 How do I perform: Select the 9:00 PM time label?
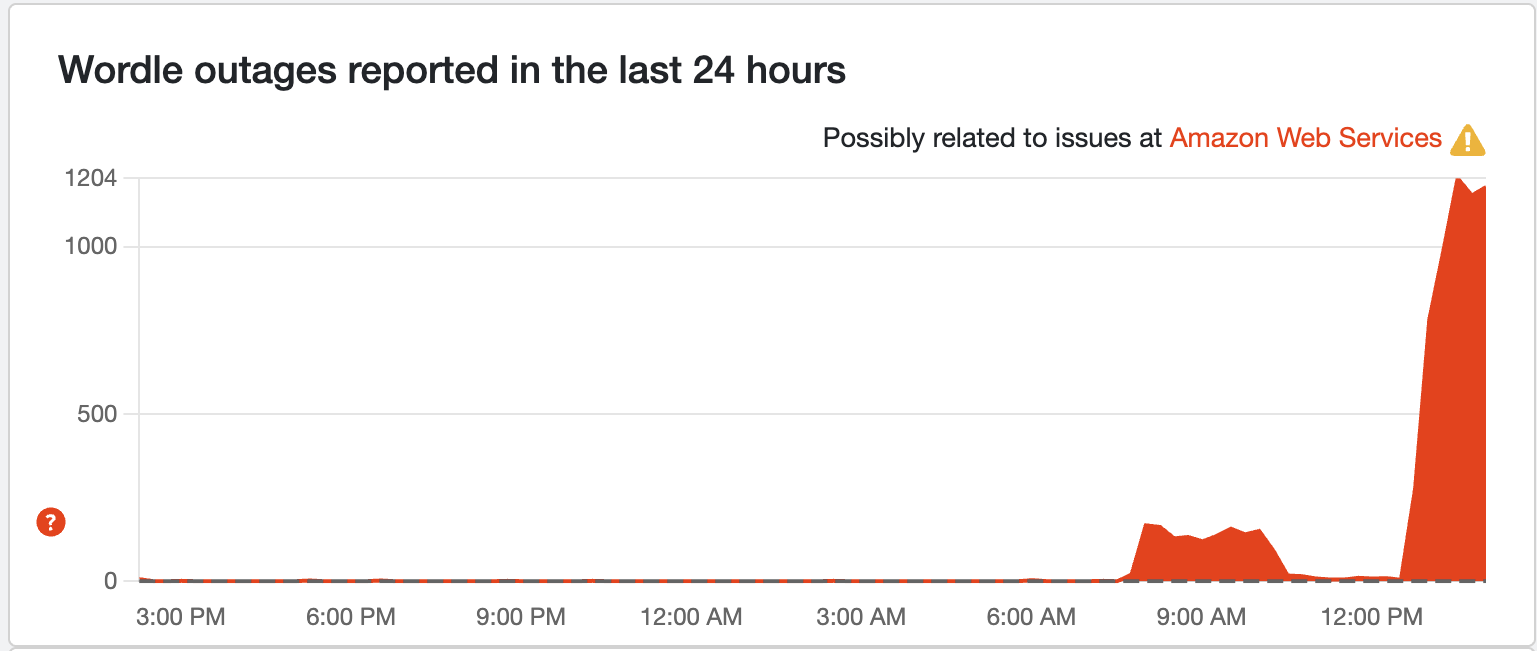521,617
